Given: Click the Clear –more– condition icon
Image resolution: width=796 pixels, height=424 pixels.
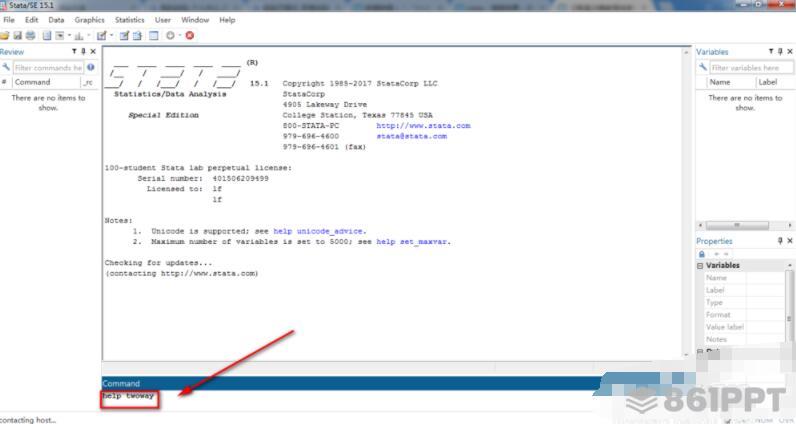Looking at the screenshot, I should tap(170, 36).
